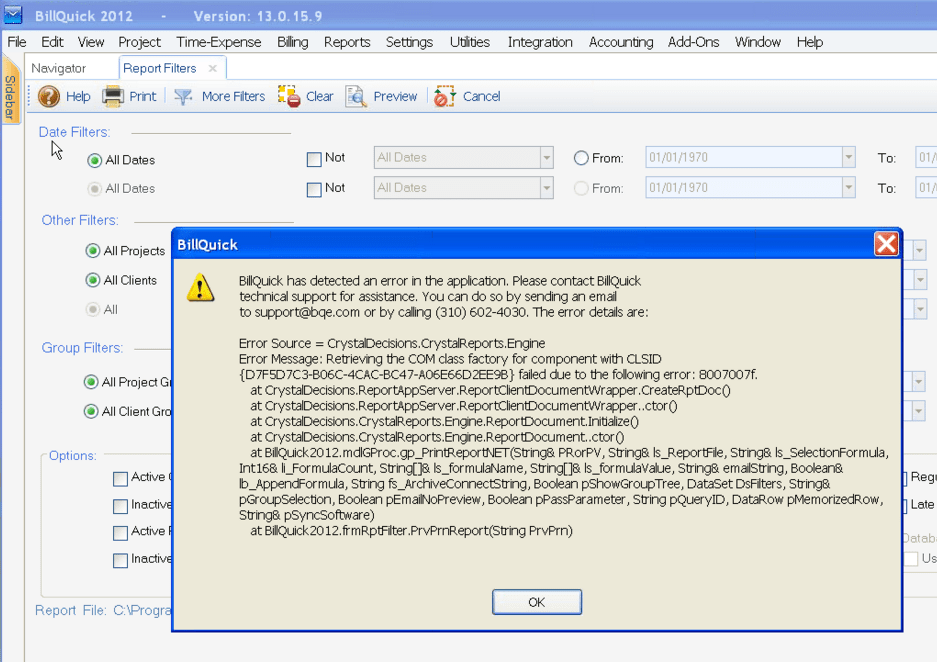Open dropdown arrow beside All Projects row
937x662 pixels.
[919, 250]
